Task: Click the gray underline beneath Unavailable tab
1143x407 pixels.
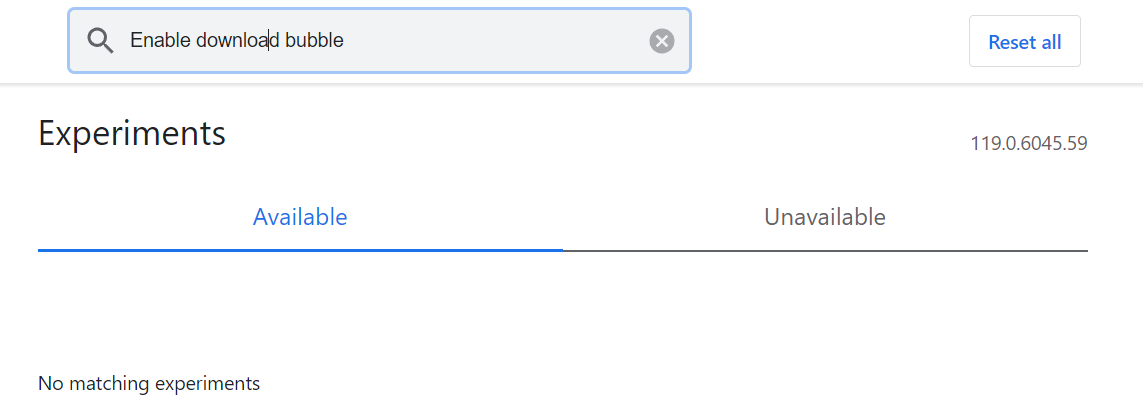Action: 825,250
